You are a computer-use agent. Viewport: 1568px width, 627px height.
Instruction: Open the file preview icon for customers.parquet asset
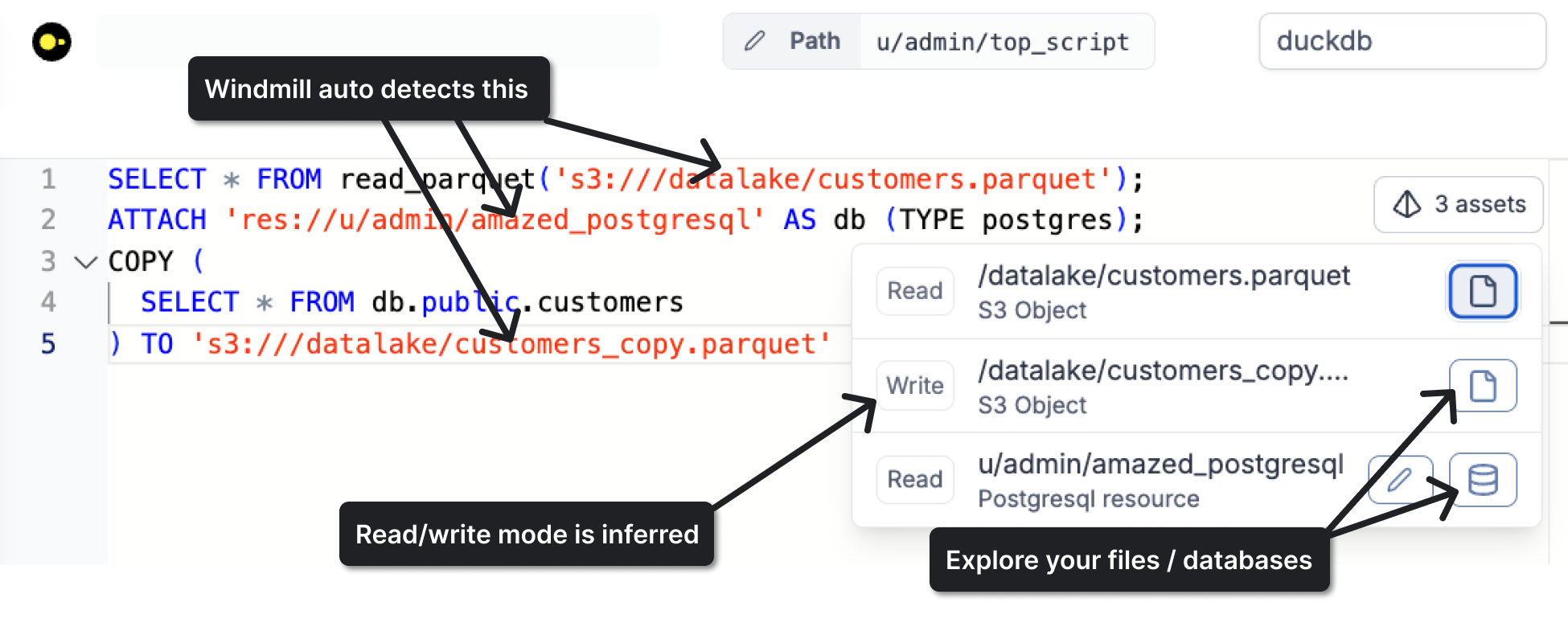click(x=1482, y=292)
